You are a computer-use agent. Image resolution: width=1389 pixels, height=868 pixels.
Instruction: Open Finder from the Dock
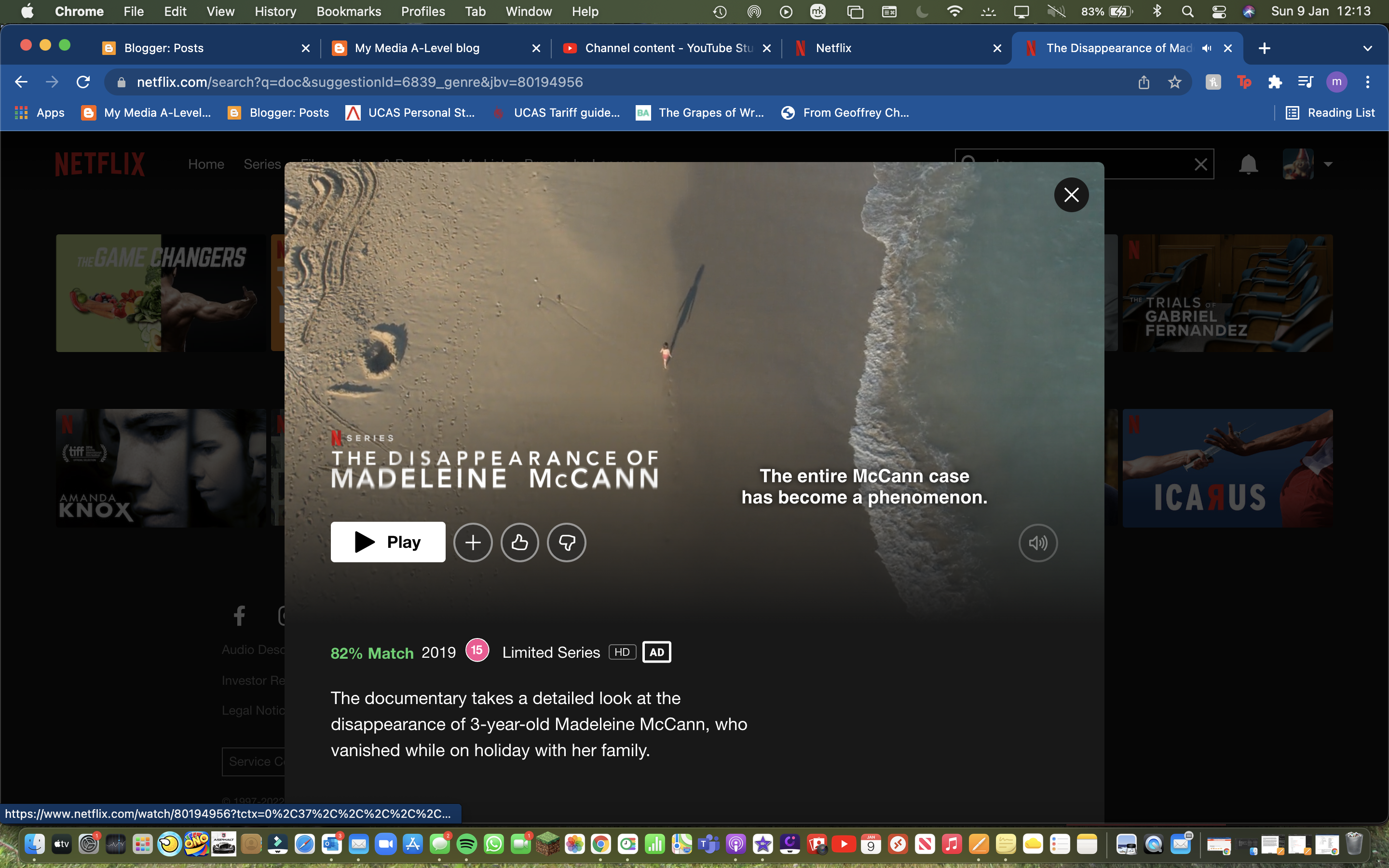click(x=34, y=844)
